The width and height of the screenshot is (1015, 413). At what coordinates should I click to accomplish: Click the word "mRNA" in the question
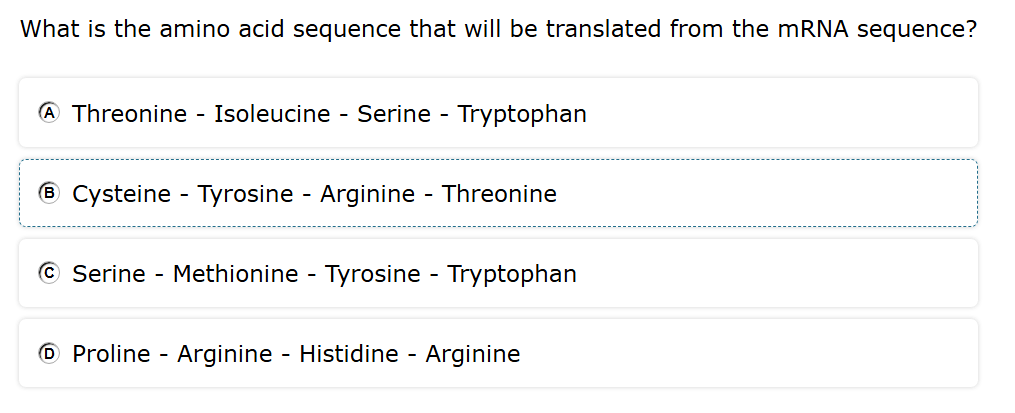(810, 29)
